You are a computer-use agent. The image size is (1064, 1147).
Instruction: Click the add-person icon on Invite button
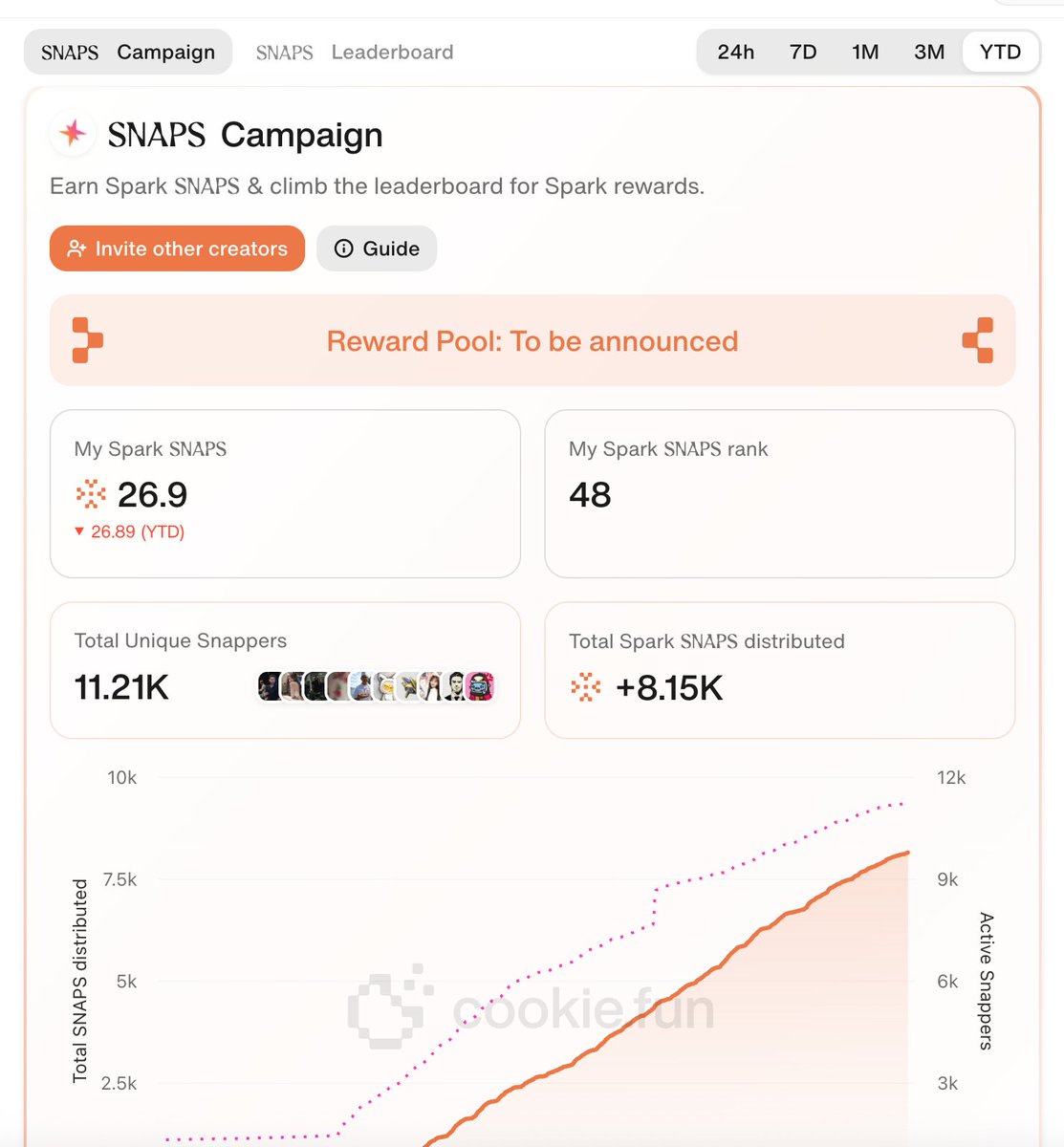[76, 249]
